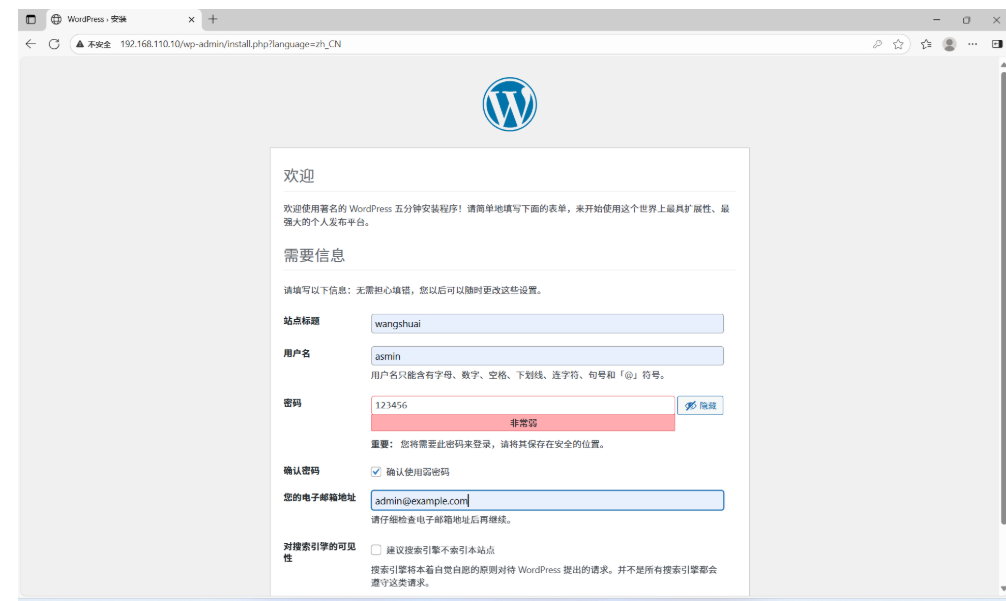1006x601 pixels.
Task: Open the saved password key icon
Action: point(877,44)
